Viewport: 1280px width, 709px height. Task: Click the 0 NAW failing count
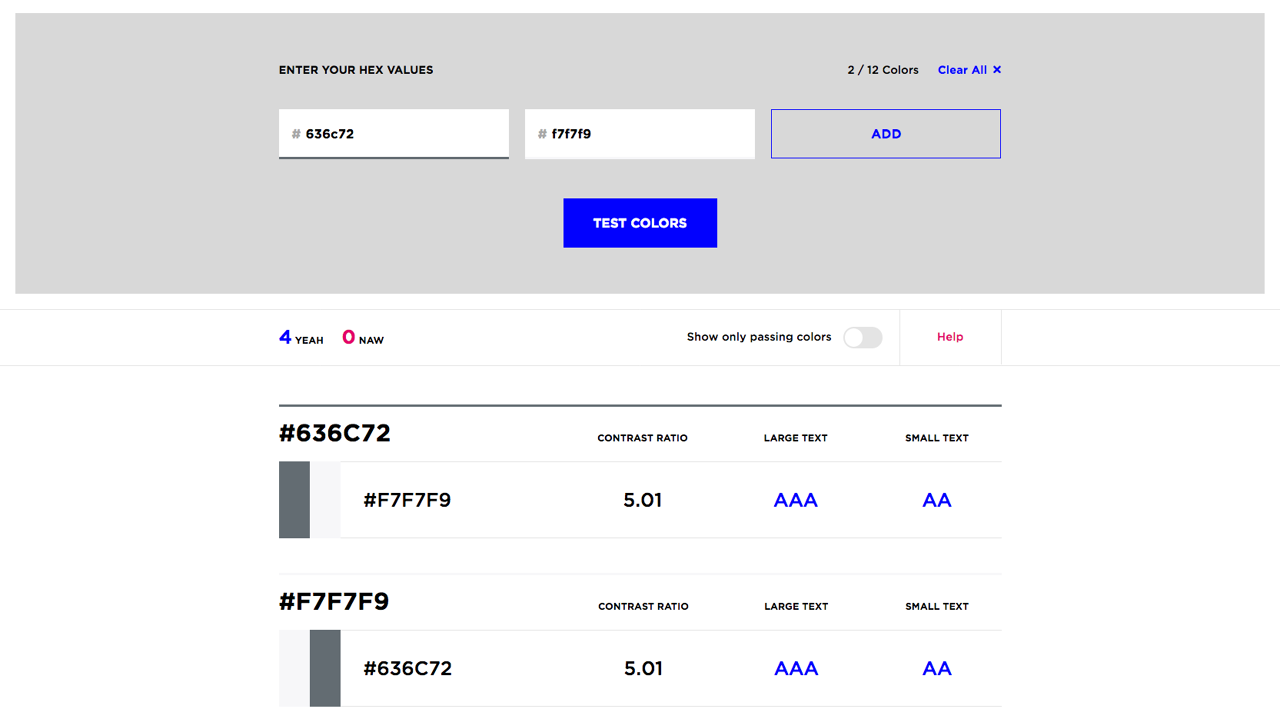coord(363,338)
